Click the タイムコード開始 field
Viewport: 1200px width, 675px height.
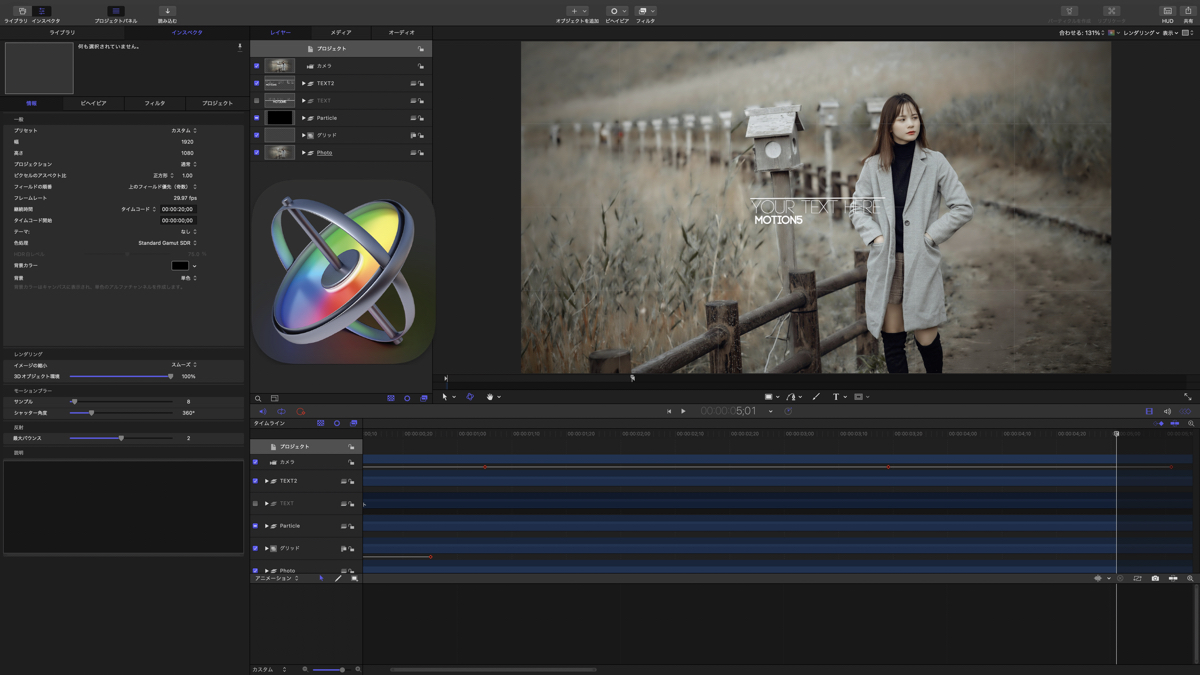pyautogui.click(x=178, y=220)
